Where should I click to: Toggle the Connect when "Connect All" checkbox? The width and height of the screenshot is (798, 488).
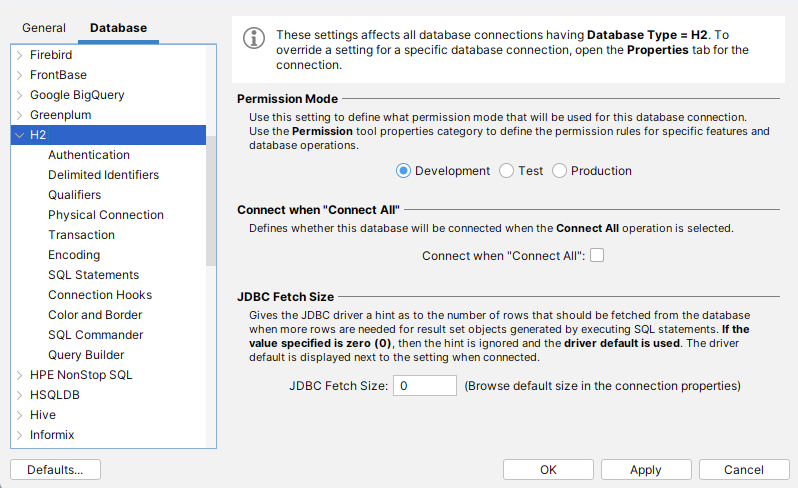point(597,256)
